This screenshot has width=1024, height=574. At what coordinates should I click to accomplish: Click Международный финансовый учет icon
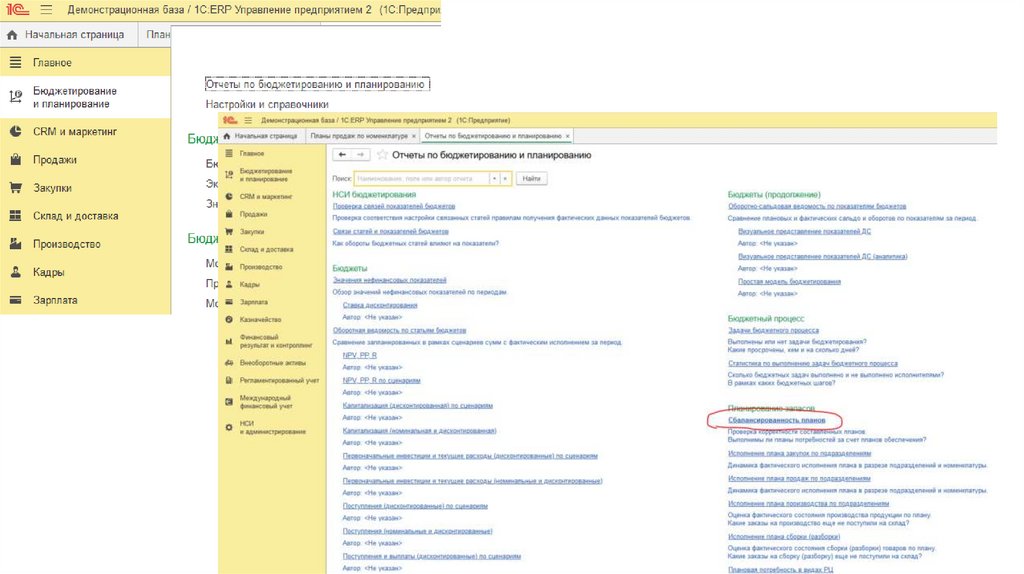coord(229,402)
